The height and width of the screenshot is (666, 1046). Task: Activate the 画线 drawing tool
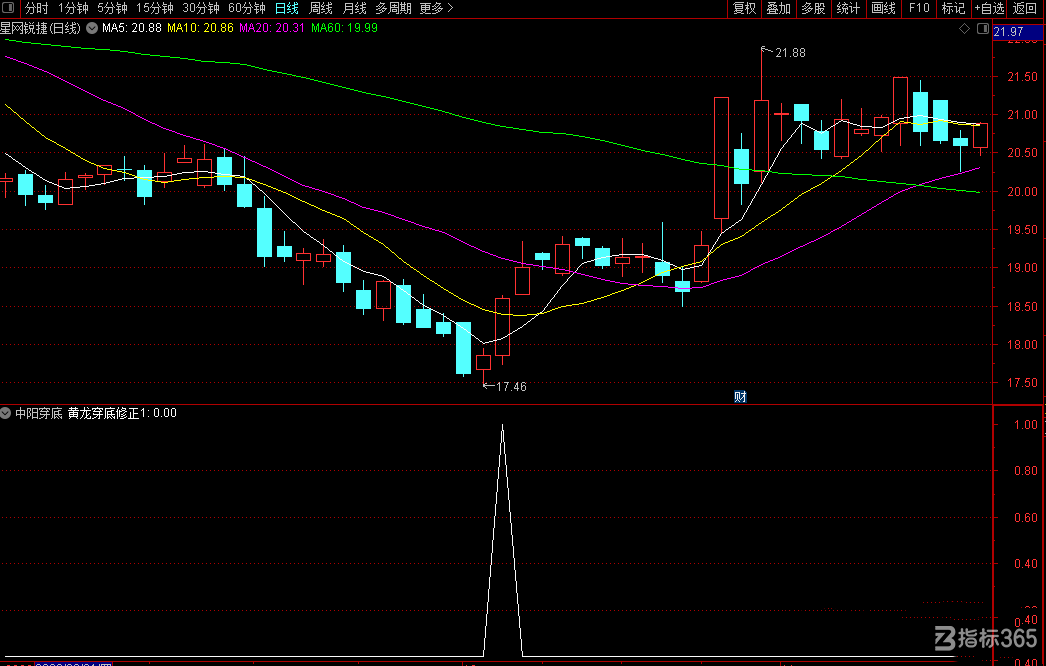click(x=883, y=8)
